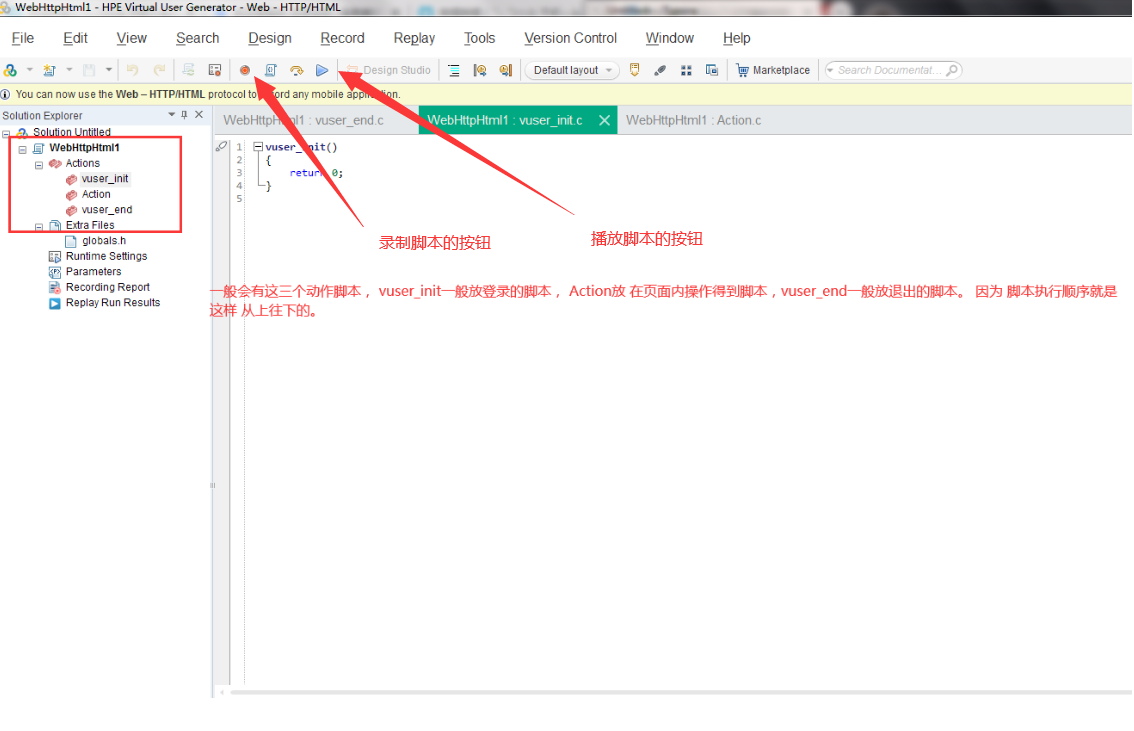Viewport: 1134px width, 731px height.
Task: Collapse the Extra Files tree node
Action: [x=36, y=225]
